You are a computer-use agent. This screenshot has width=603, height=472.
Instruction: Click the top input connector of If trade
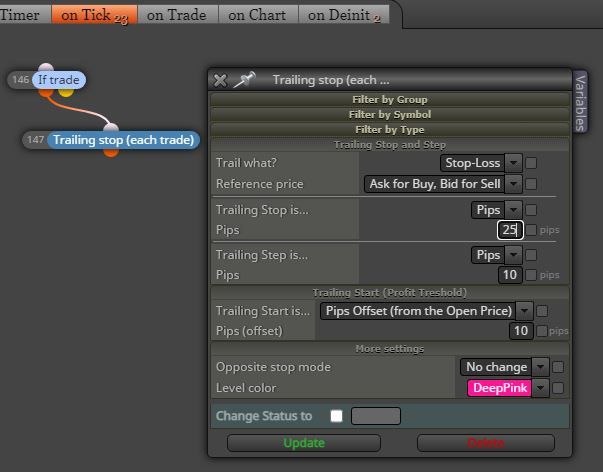click(x=46, y=68)
